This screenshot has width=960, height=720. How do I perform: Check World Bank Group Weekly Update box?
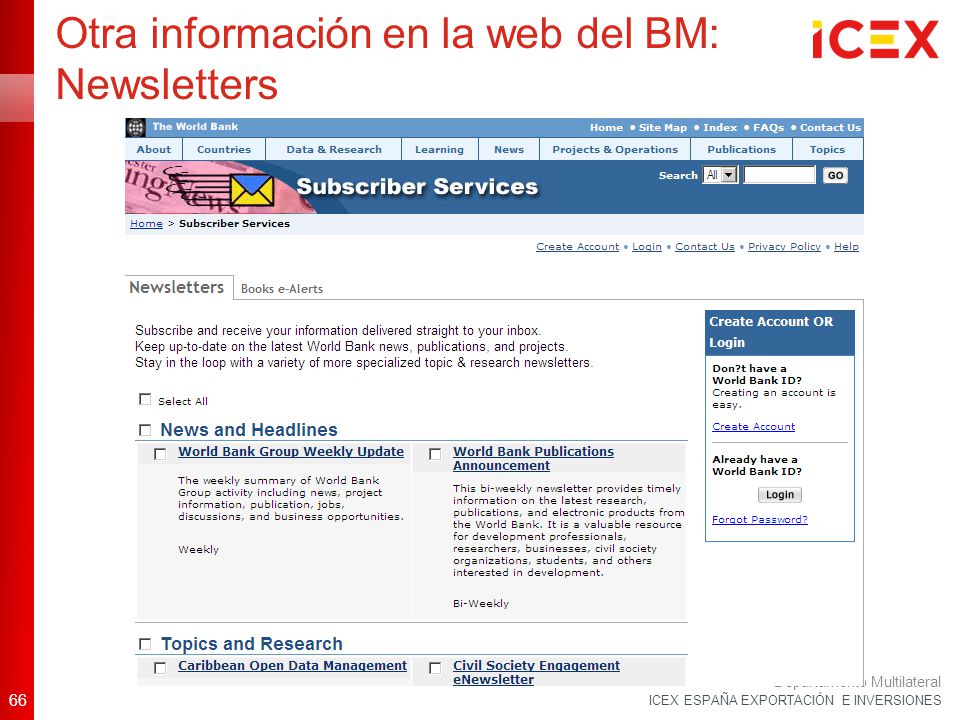click(160, 454)
